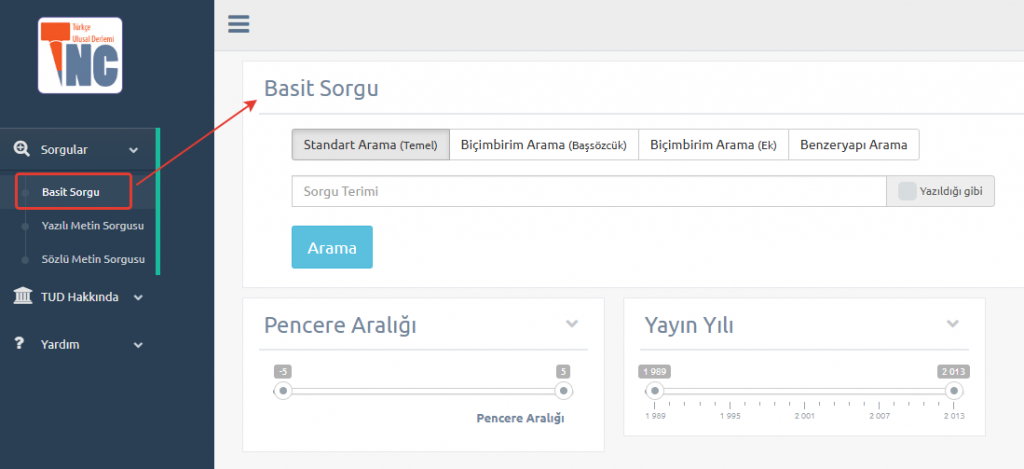This screenshot has height=469, width=1024.
Task: Open Yazılı Metin Sorgusu in sidebar
Action: click(x=93, y=226)
